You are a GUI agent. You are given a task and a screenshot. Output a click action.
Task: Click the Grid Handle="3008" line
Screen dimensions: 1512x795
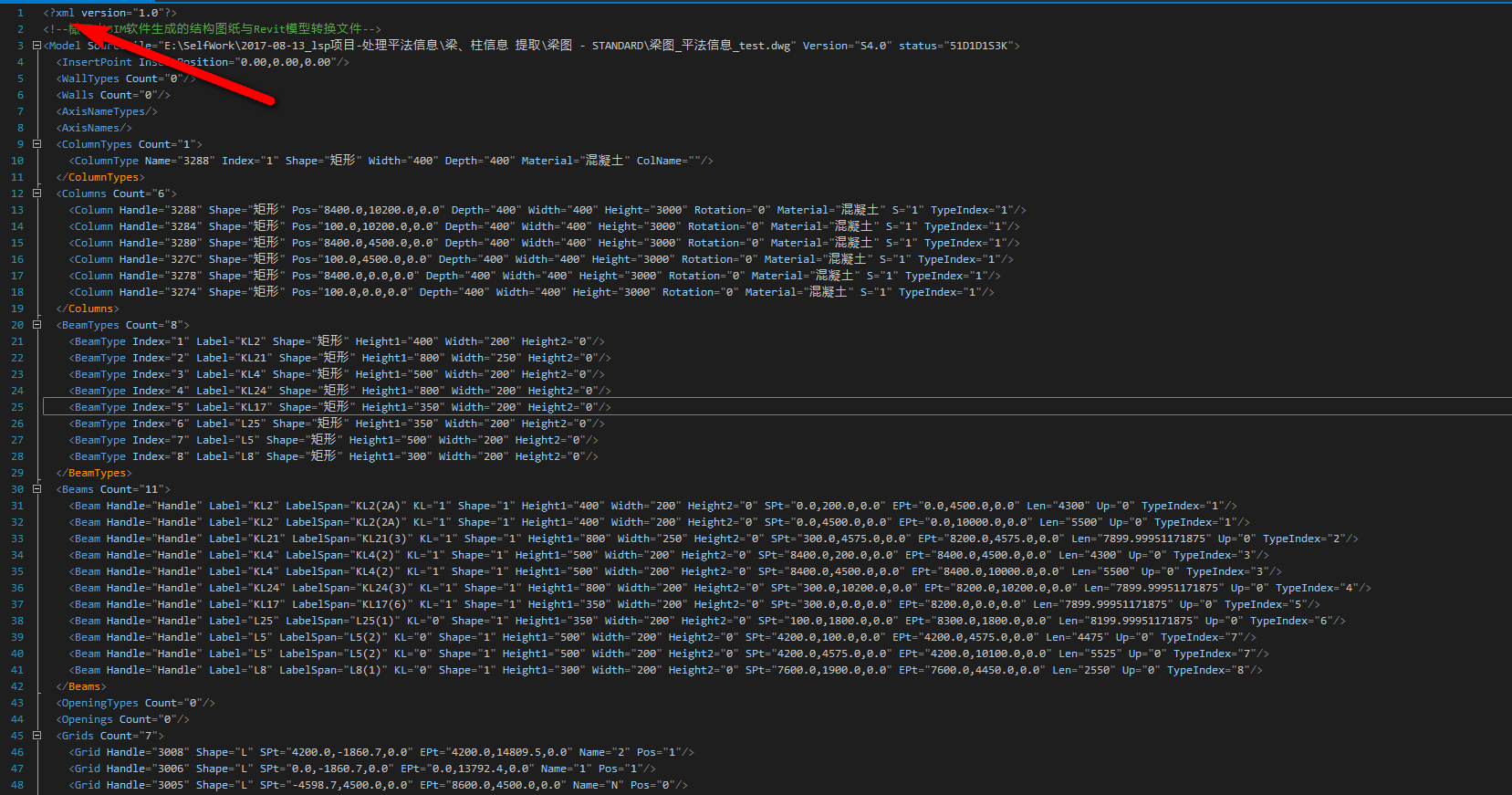[x=381, y=752]
